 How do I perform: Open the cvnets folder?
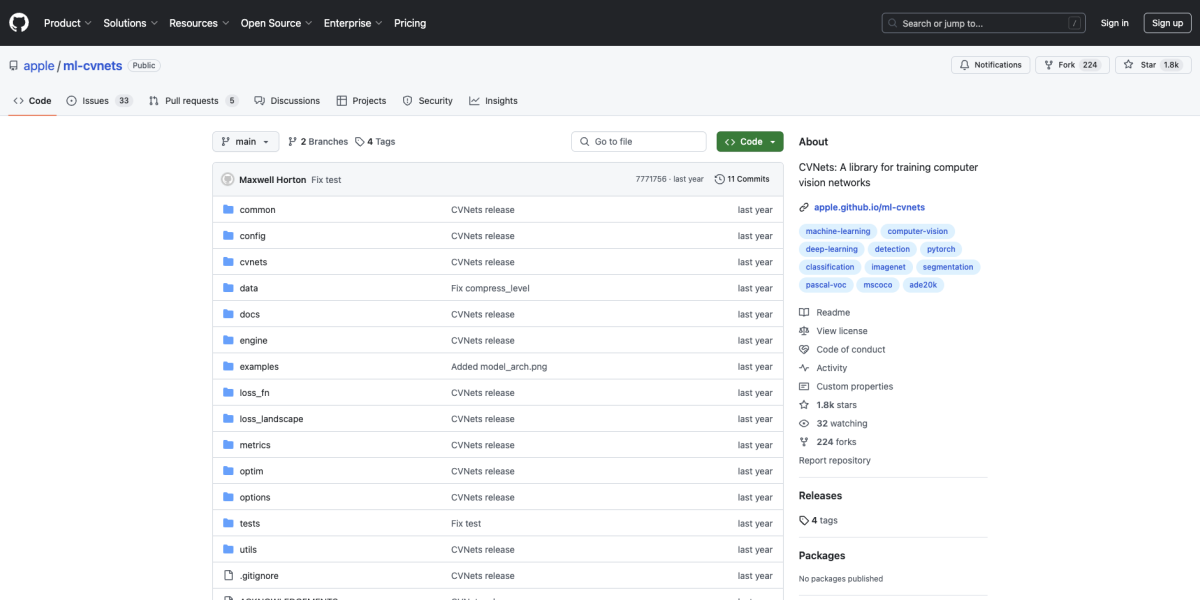pyautogui.click(x=253, y=262)
